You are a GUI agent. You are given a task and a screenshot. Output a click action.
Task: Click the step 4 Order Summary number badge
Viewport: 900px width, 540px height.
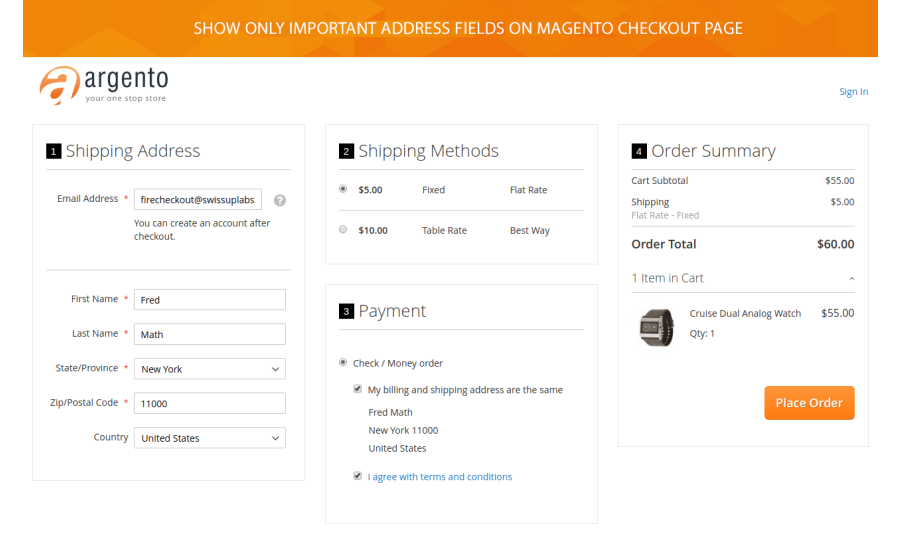point(639,152)
